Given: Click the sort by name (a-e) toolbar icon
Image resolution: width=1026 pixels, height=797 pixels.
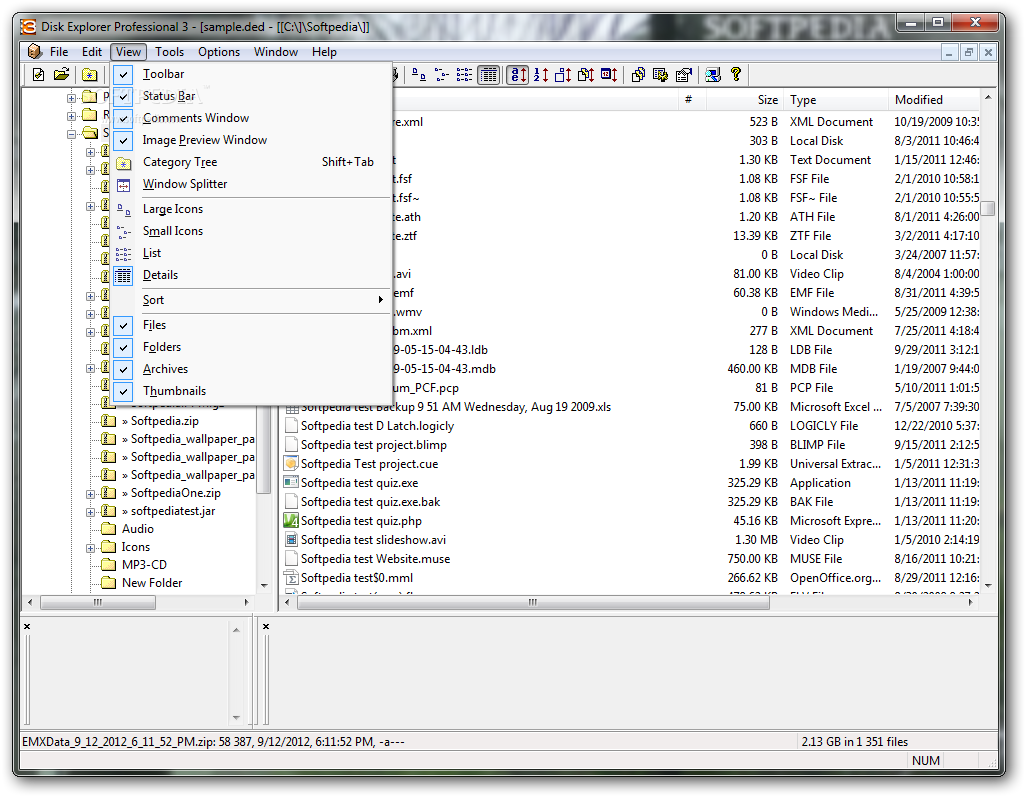Looking at the screenshot, I should pyautogui.click(x=518, y=75).
